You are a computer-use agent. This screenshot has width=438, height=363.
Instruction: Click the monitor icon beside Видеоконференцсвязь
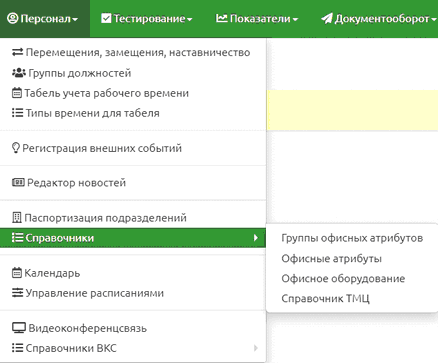(x=19, y=328)
